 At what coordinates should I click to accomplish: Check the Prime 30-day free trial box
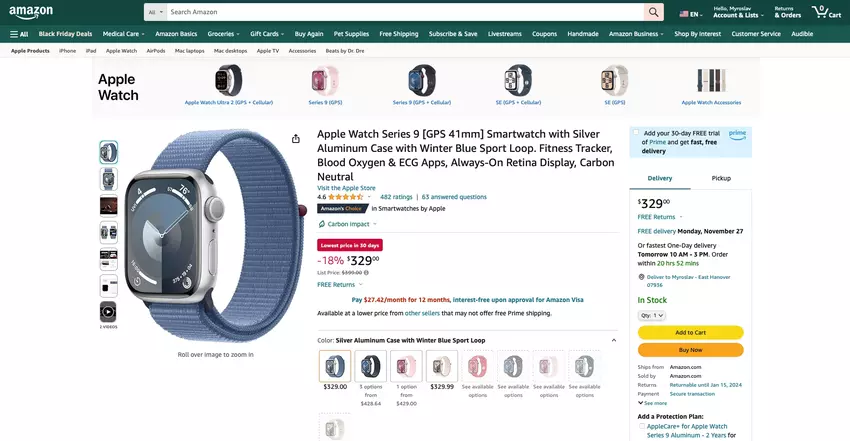point(635,133)
